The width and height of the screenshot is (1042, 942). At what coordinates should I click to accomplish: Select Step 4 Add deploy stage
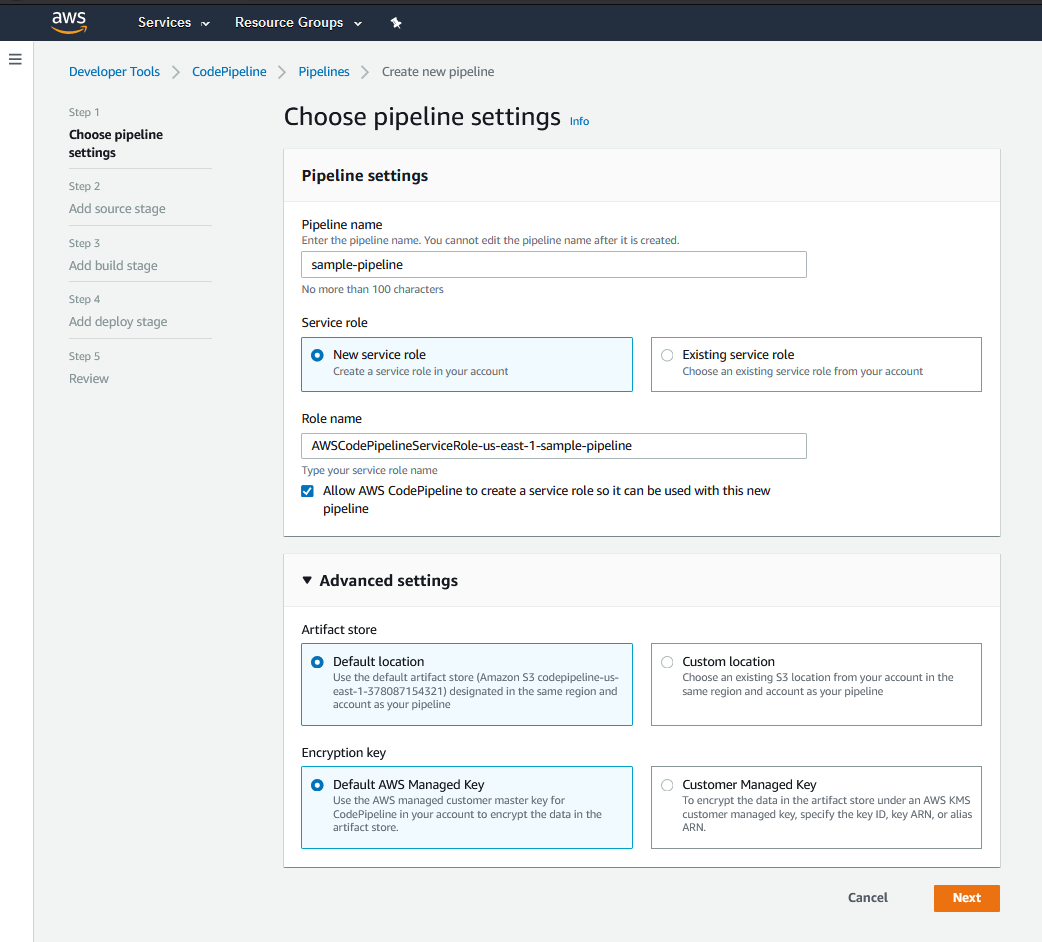pos(118,322)
